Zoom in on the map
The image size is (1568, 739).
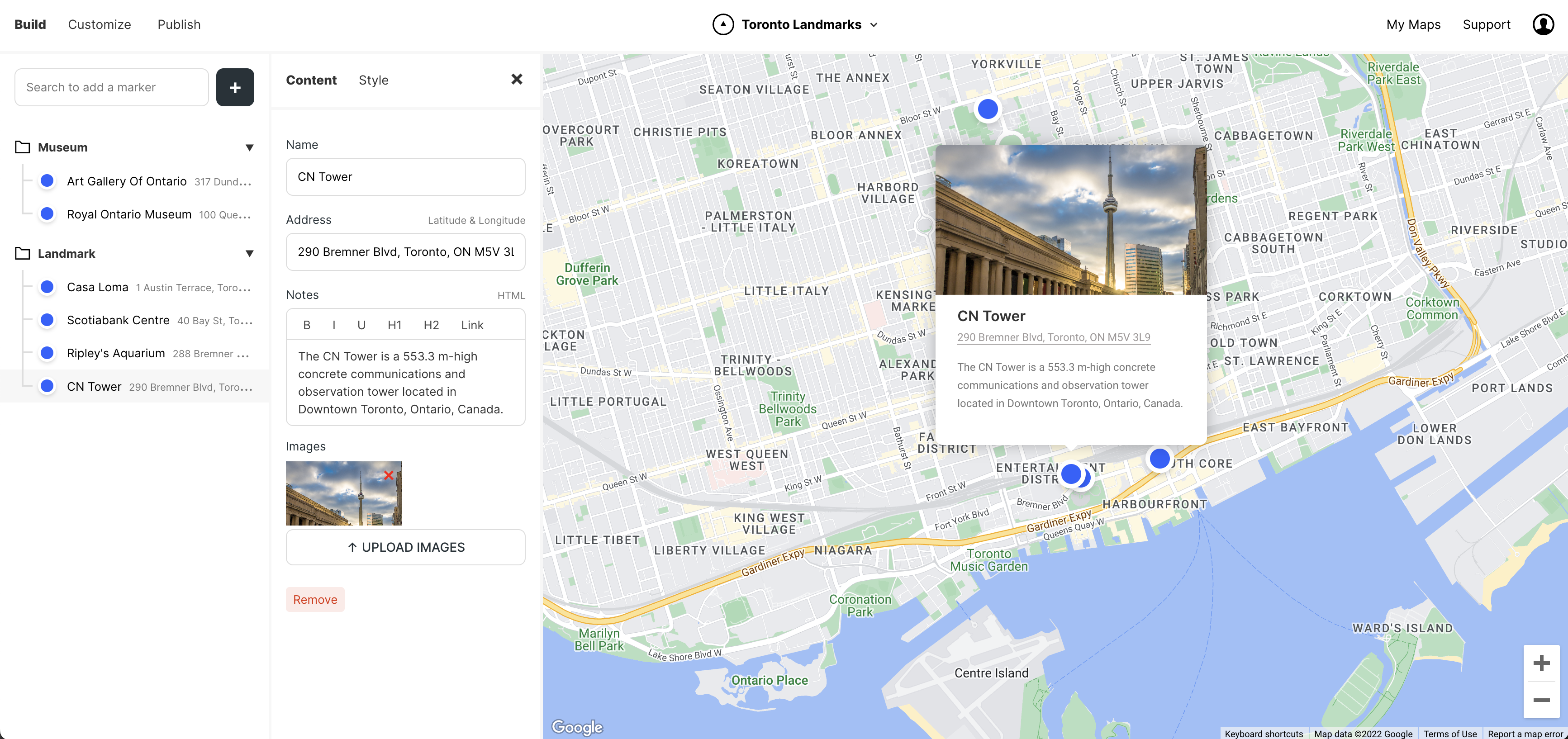(x=1541, y=663)
